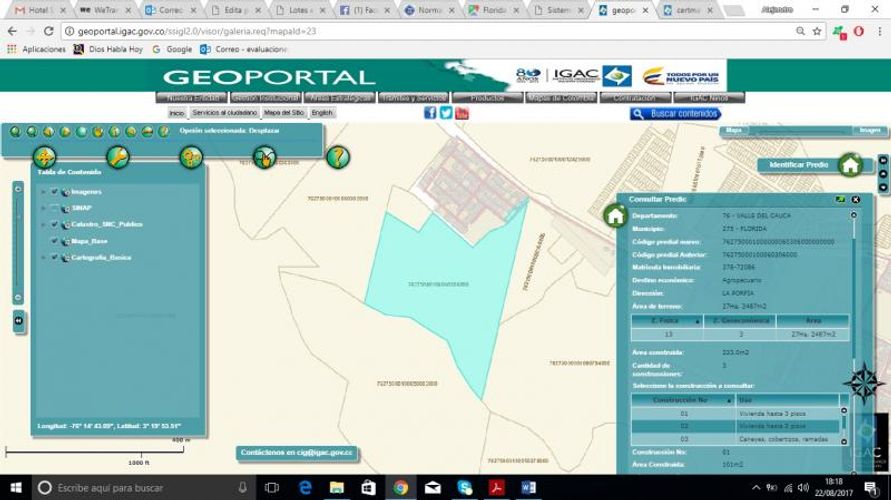
Task: Open the Contratación menu
Action: click(635, 98)
